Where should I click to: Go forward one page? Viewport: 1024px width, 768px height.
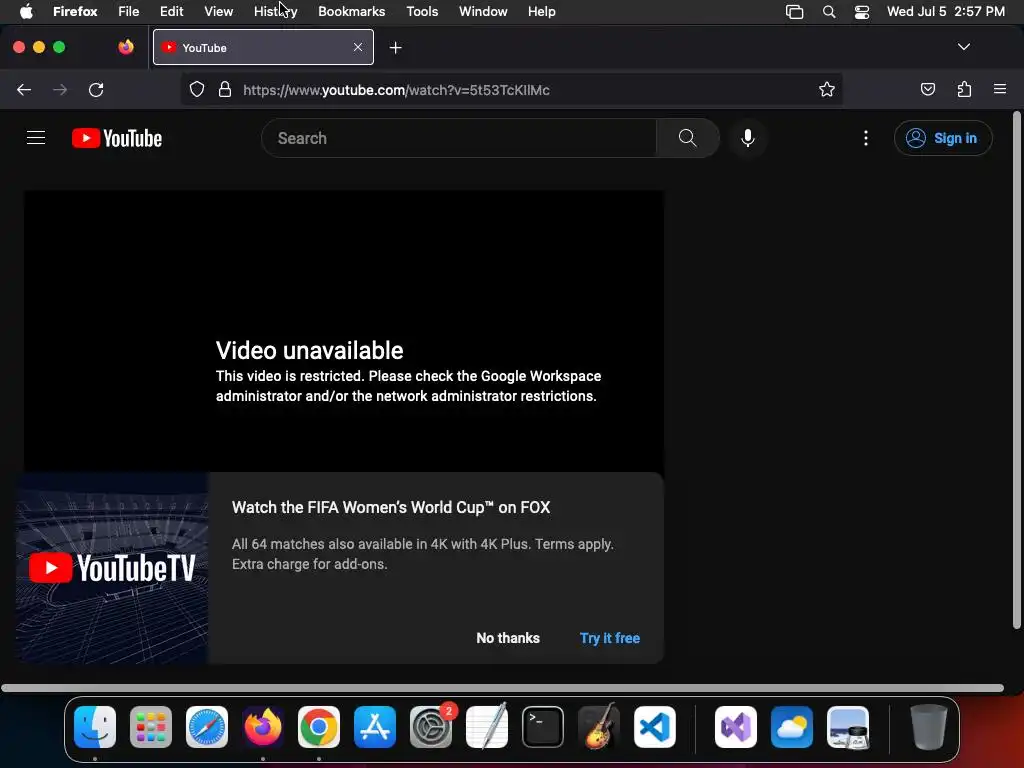point(60,89)
